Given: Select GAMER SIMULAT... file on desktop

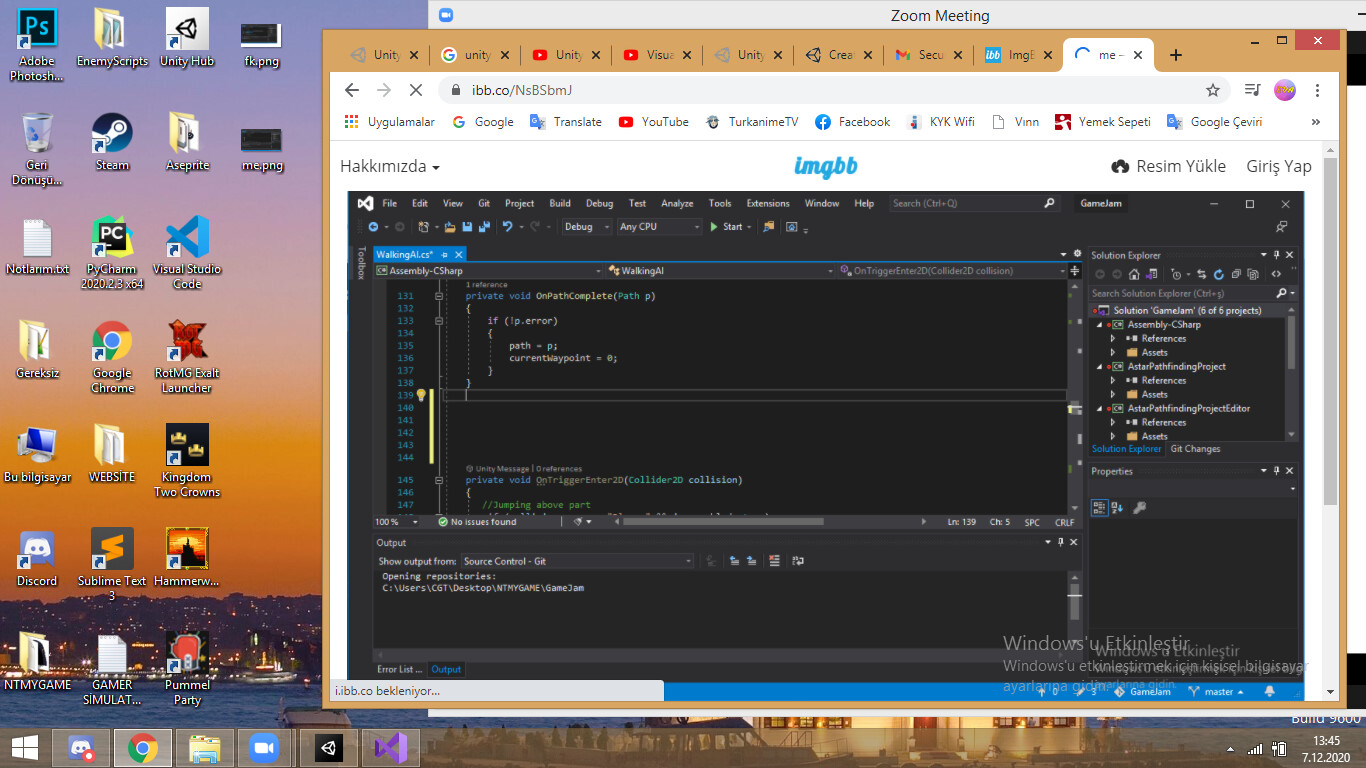Looking at the screenshot, I should point(112,669).
